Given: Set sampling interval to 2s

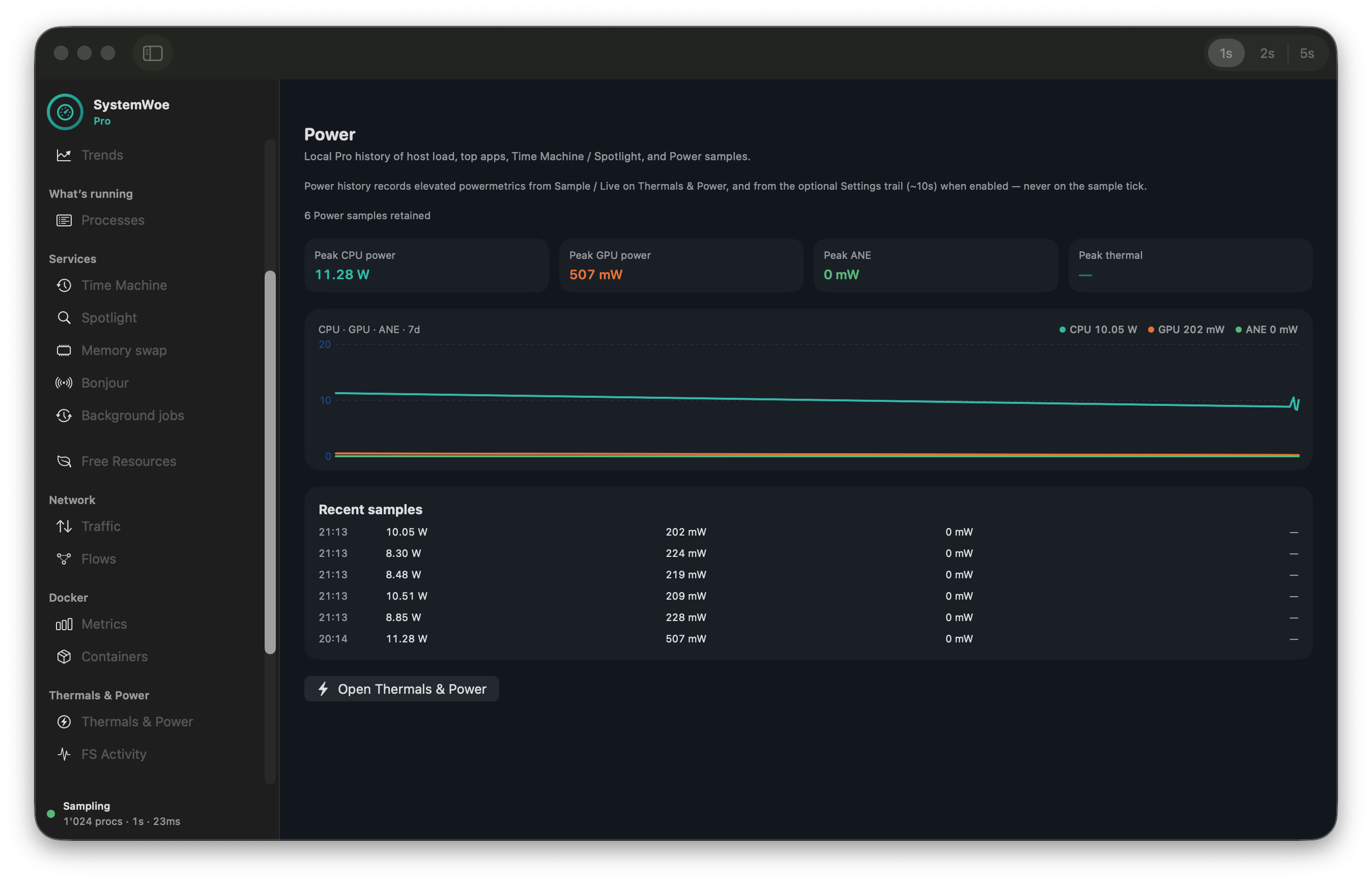Looking at the screenshot, I should pyautogui.click(x=1267, y=53).
